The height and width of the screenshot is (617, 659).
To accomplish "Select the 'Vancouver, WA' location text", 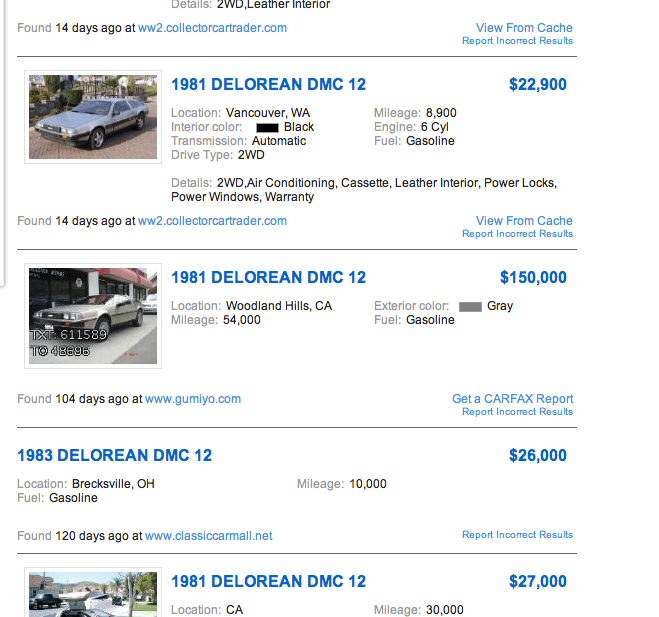I will (268, 113).
